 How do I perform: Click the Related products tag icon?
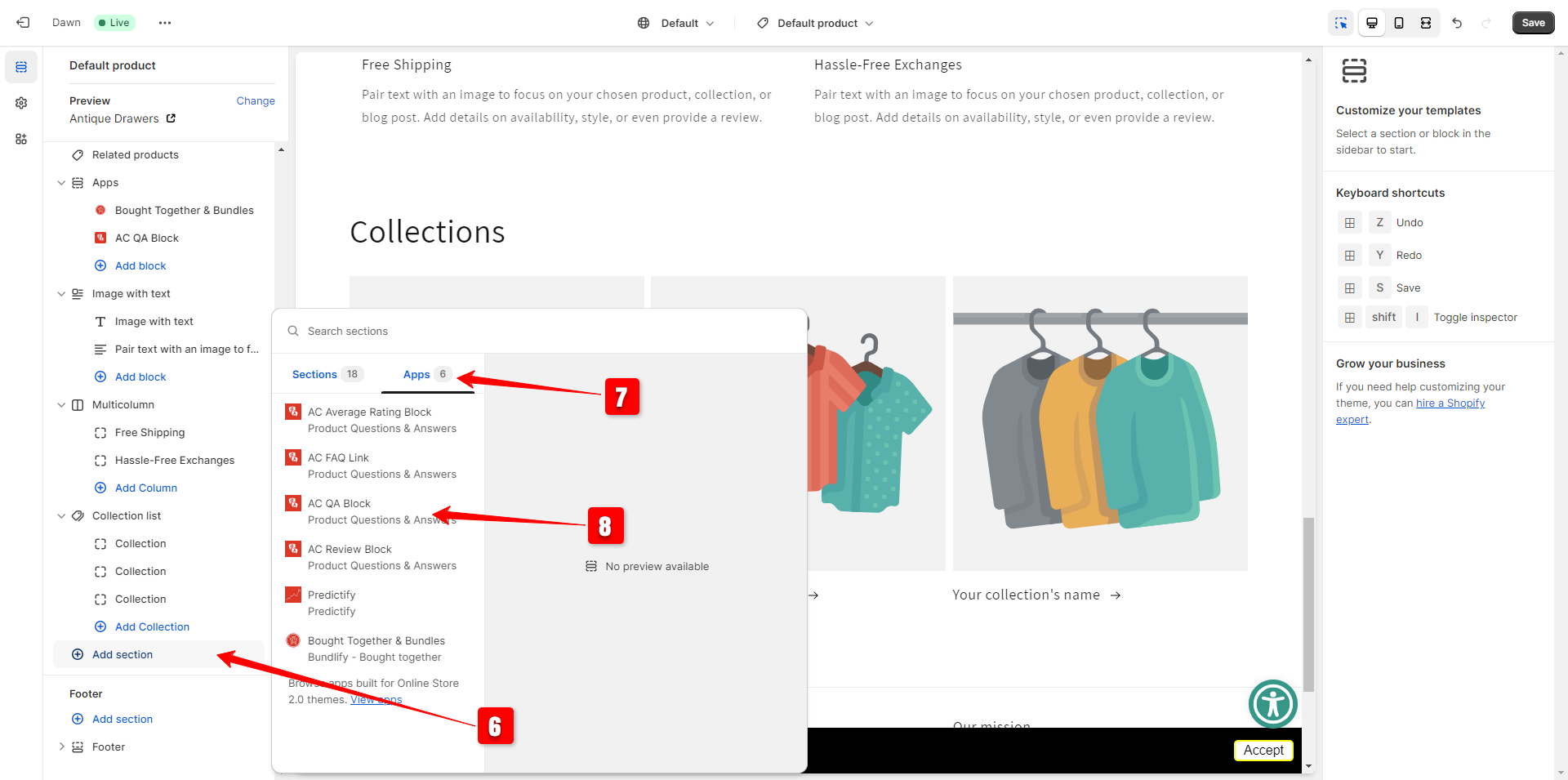pyautogui.click(x=78, y=155)
